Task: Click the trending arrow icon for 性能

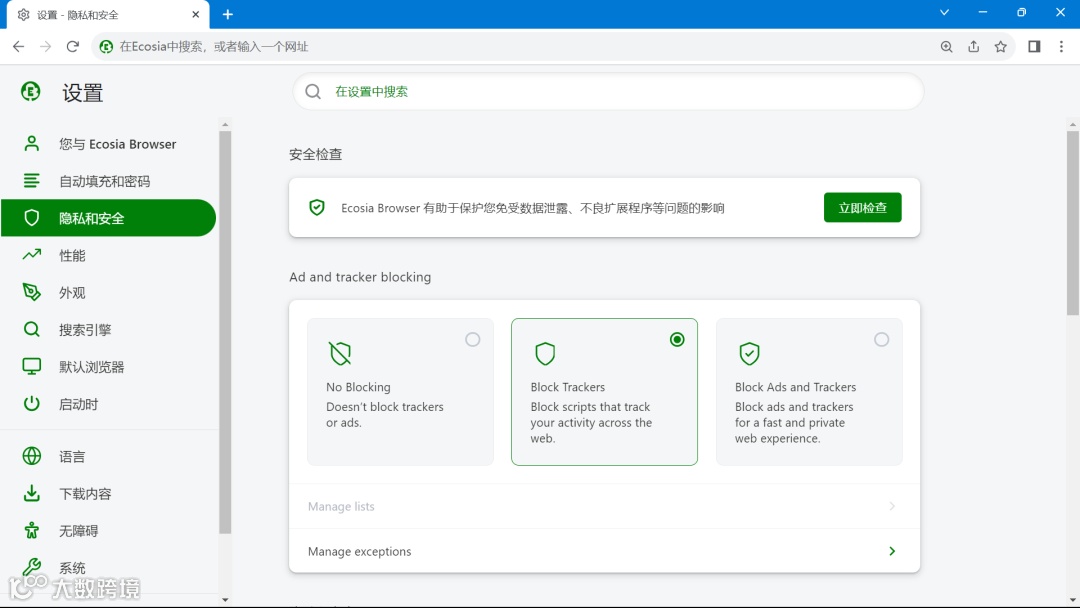Action: pyautogui.click(x=32, y=255)
